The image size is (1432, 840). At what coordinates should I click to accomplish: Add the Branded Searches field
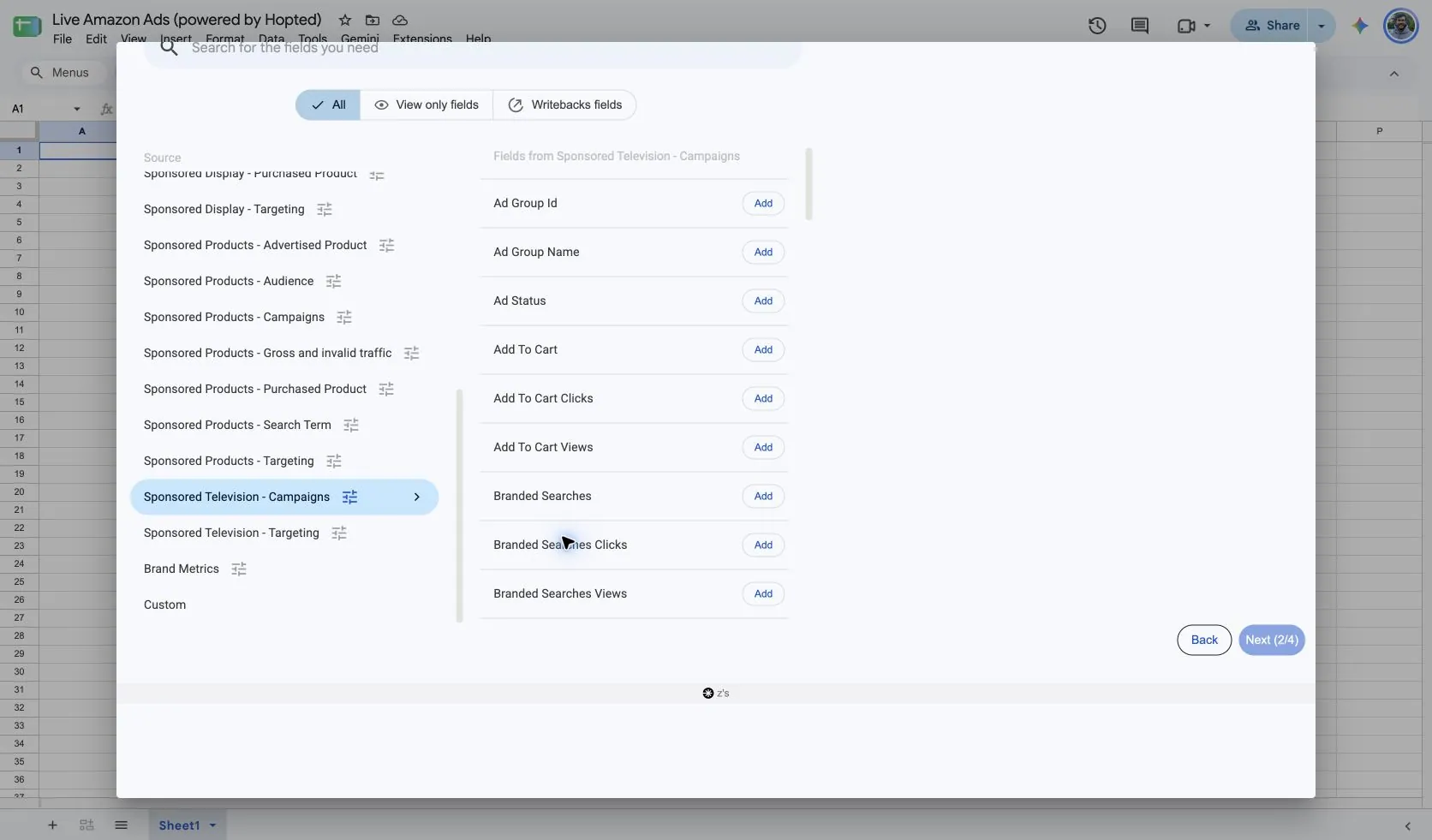pos(763,496)
